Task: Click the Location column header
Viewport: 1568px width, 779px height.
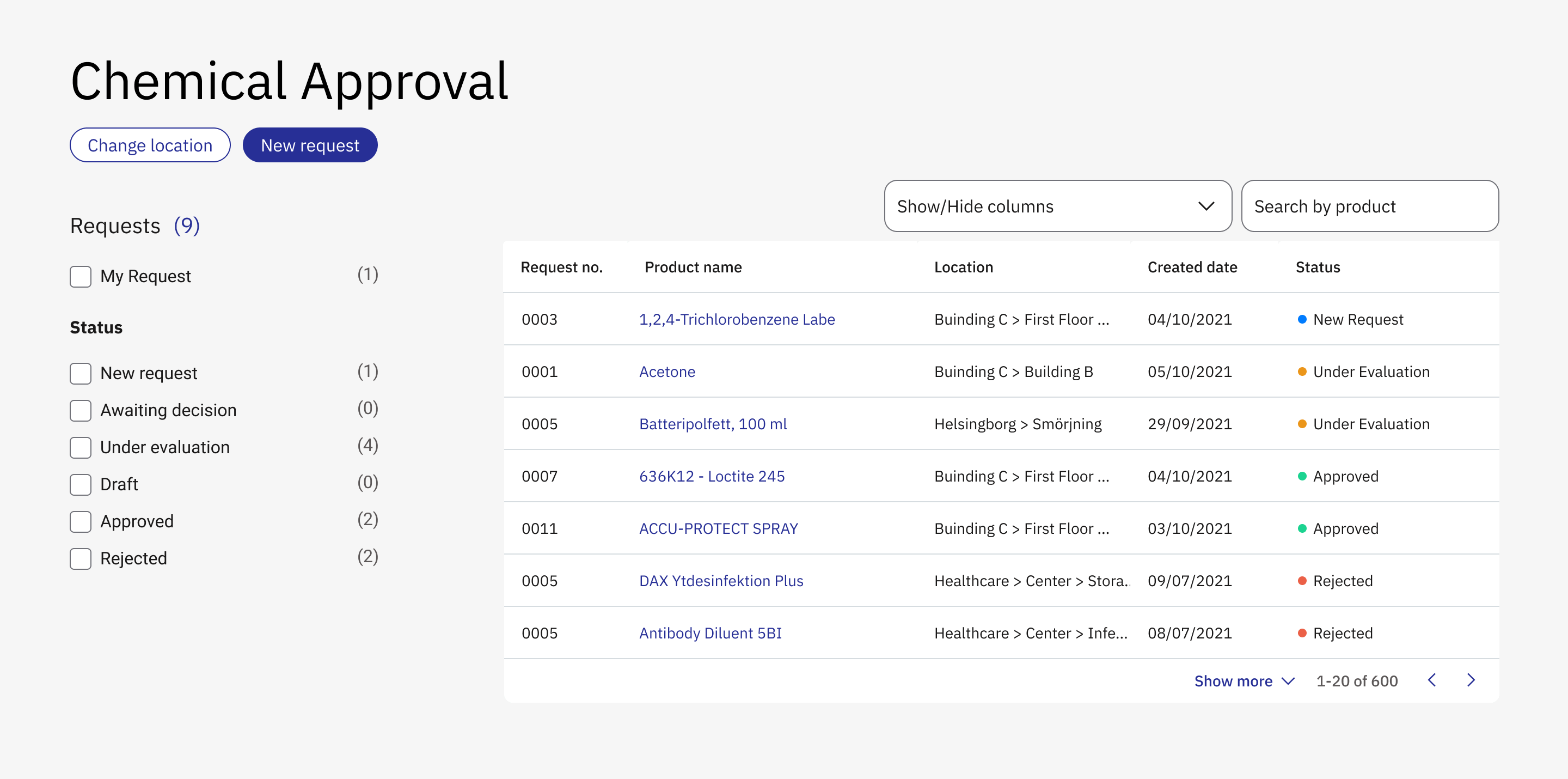Action: pos(963,267)
